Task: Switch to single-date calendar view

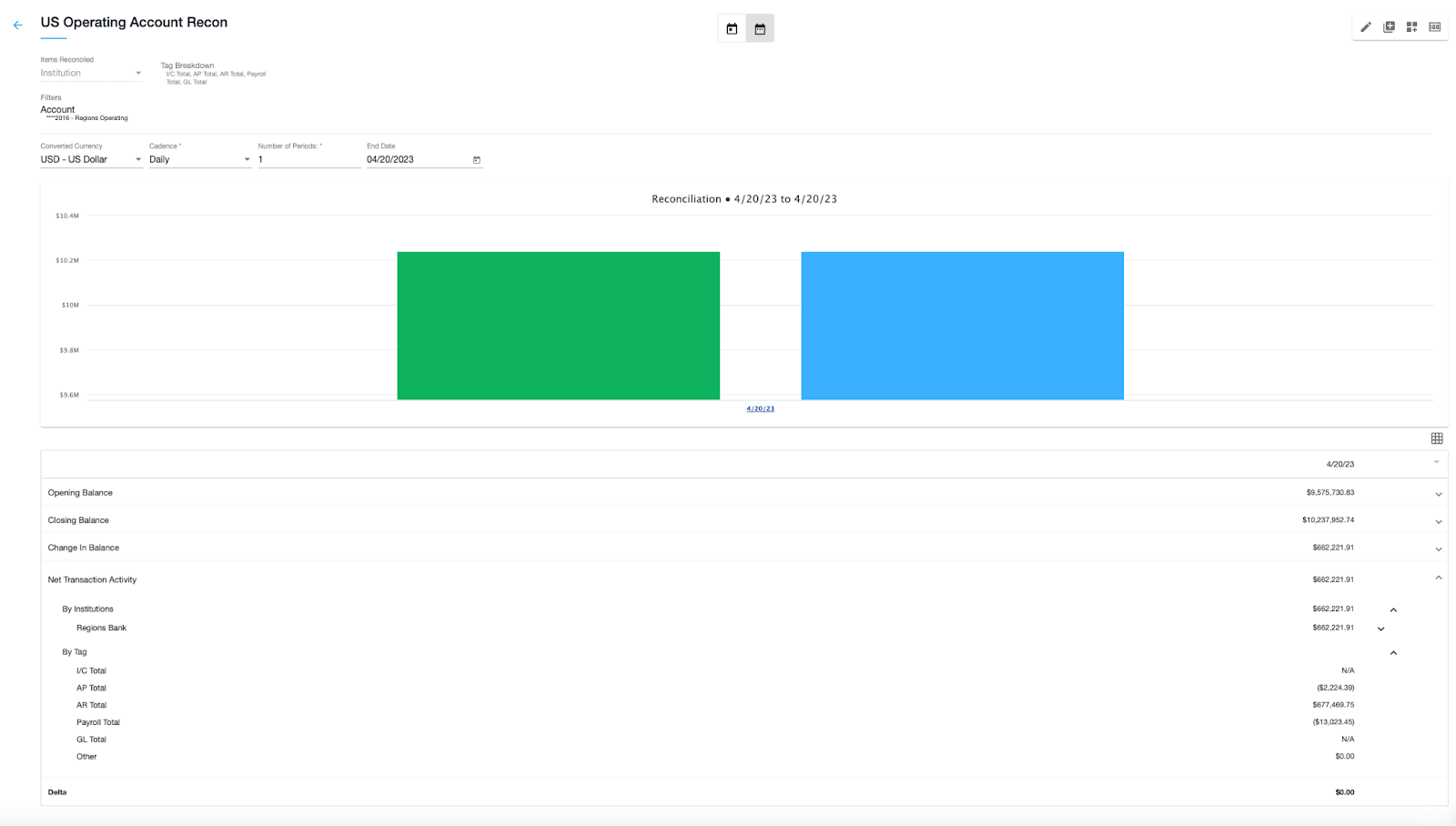Action: click(x=732, y=29)
